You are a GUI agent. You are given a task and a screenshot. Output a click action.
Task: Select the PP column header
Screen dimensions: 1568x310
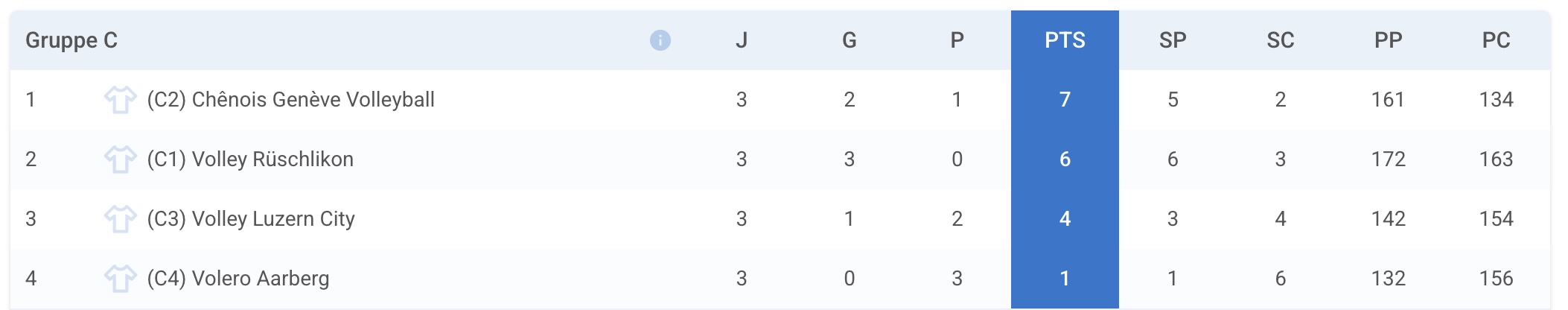tap(1389, 40)
